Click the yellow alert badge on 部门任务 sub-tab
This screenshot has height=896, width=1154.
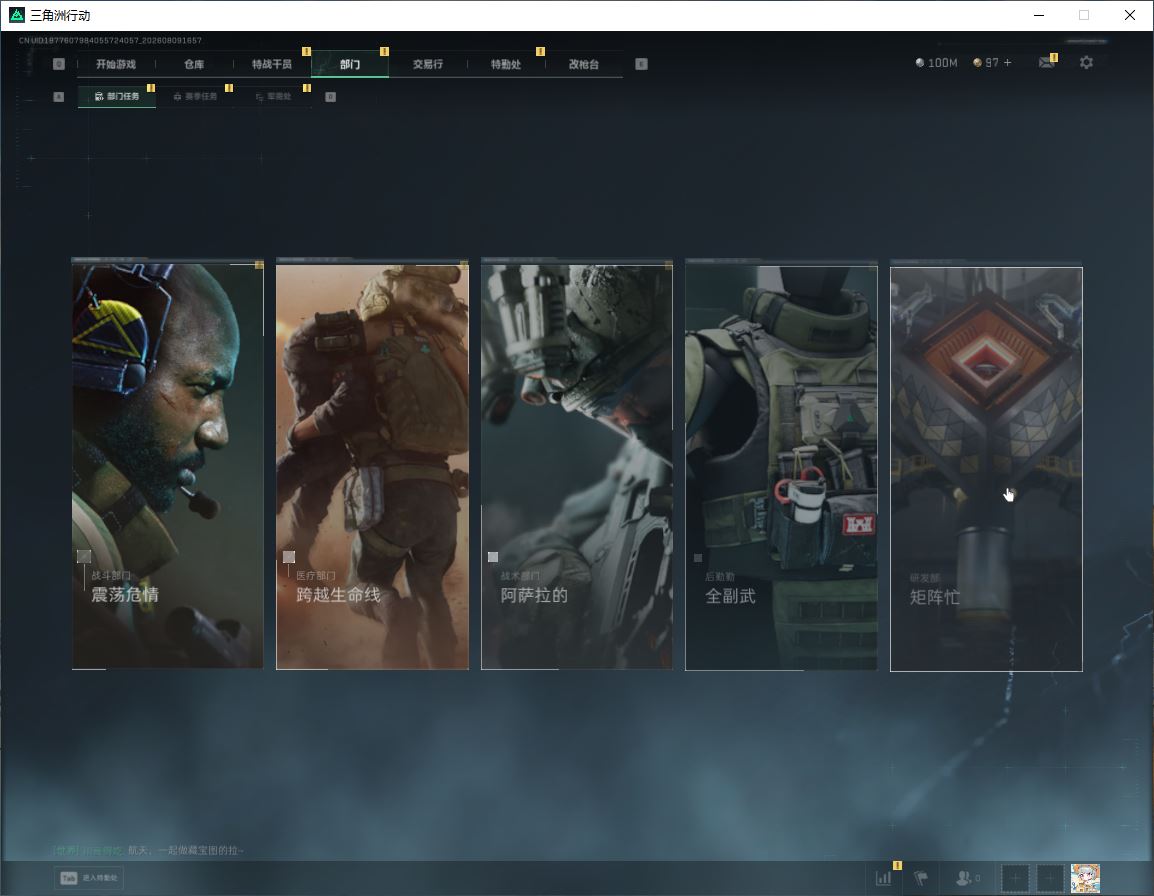pos(151,88)
